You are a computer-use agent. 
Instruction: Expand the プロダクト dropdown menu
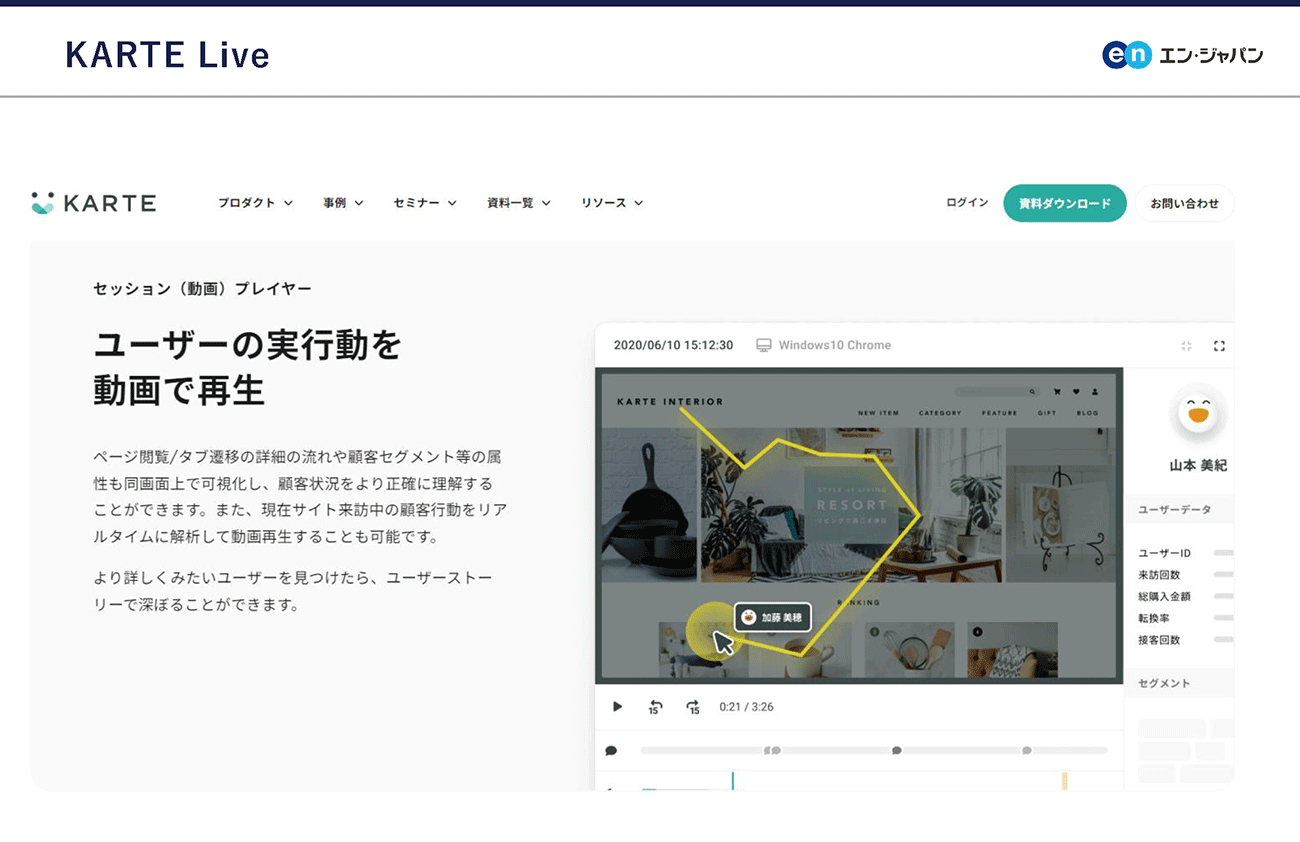[x=255, y=203]
